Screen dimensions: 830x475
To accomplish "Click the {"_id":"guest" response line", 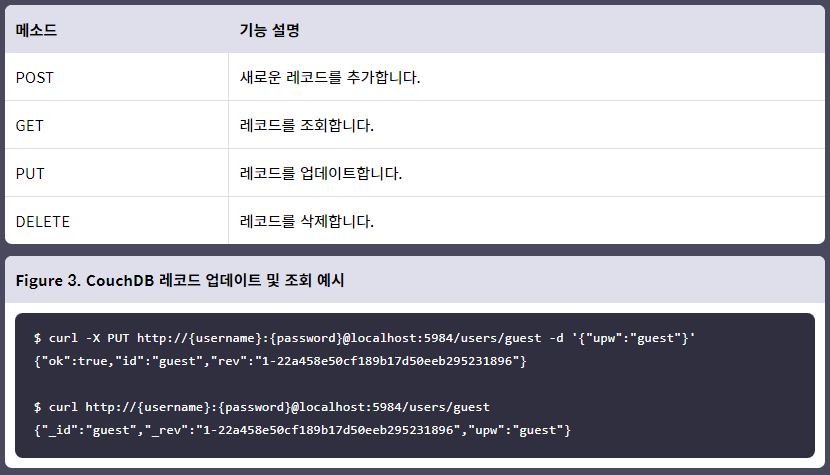I will pos(302,430).
